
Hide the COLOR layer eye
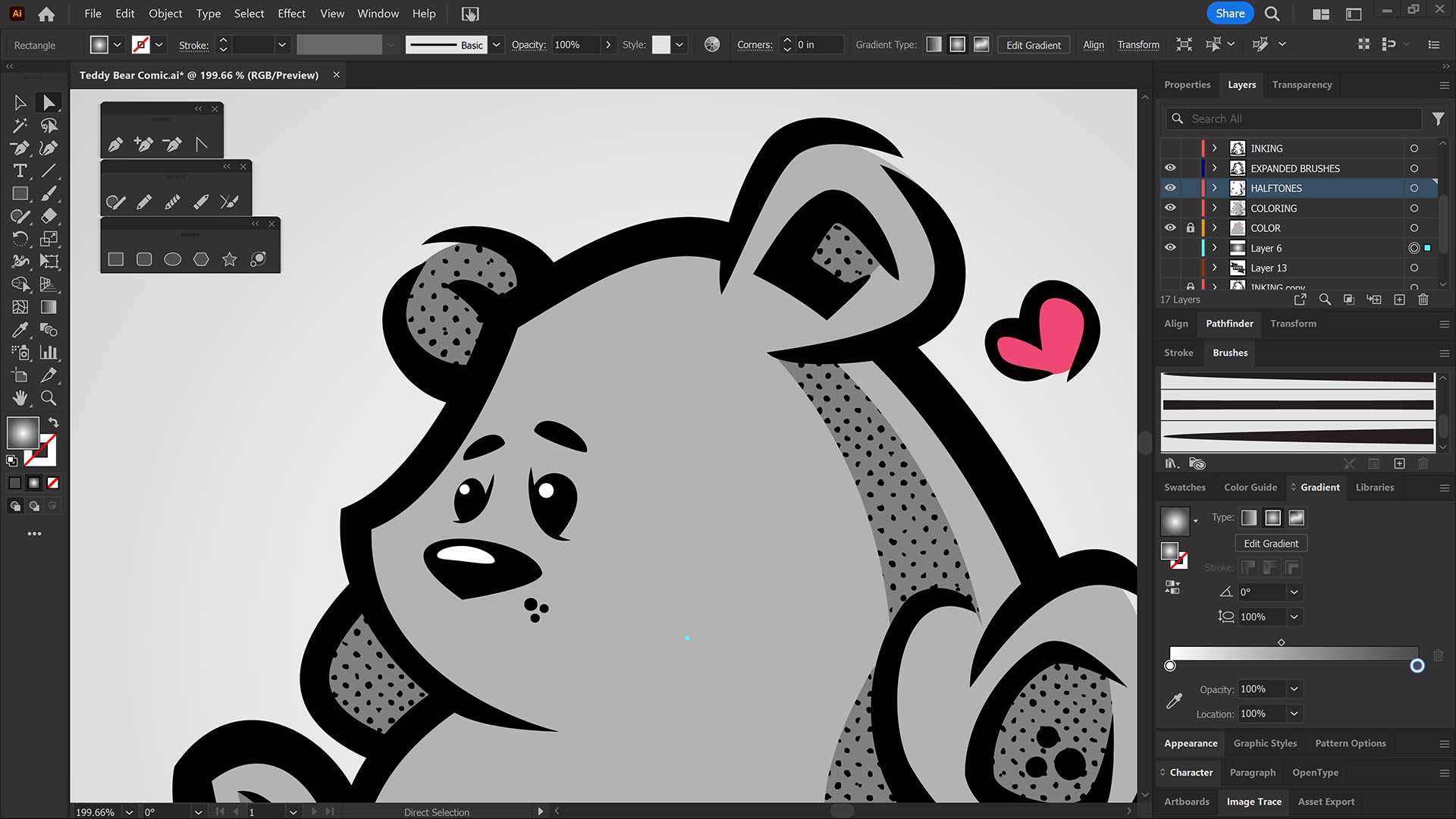[x=1170, y=227]
